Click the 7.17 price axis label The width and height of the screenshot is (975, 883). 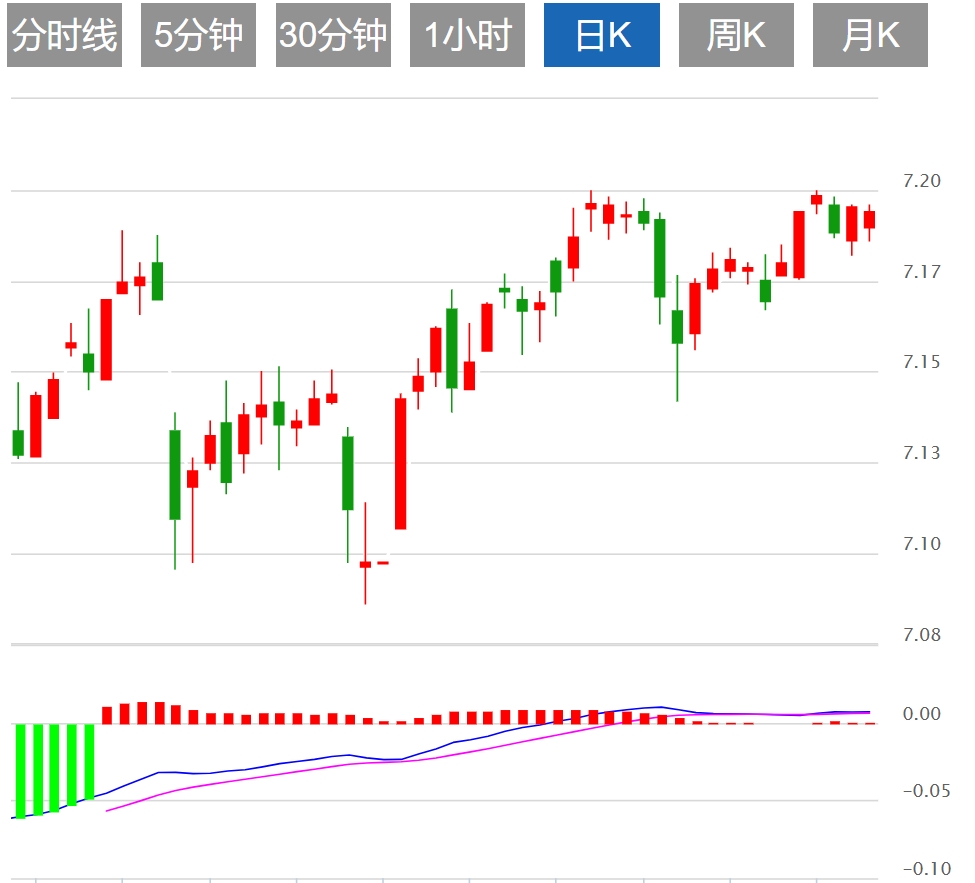[921, 272]
